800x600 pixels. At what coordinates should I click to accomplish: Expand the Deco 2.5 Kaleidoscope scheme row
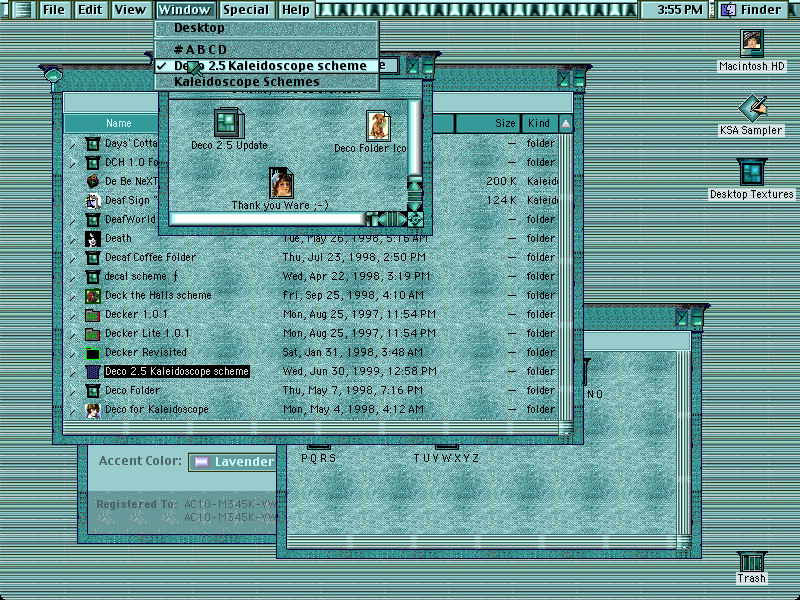tap(72, 372)
